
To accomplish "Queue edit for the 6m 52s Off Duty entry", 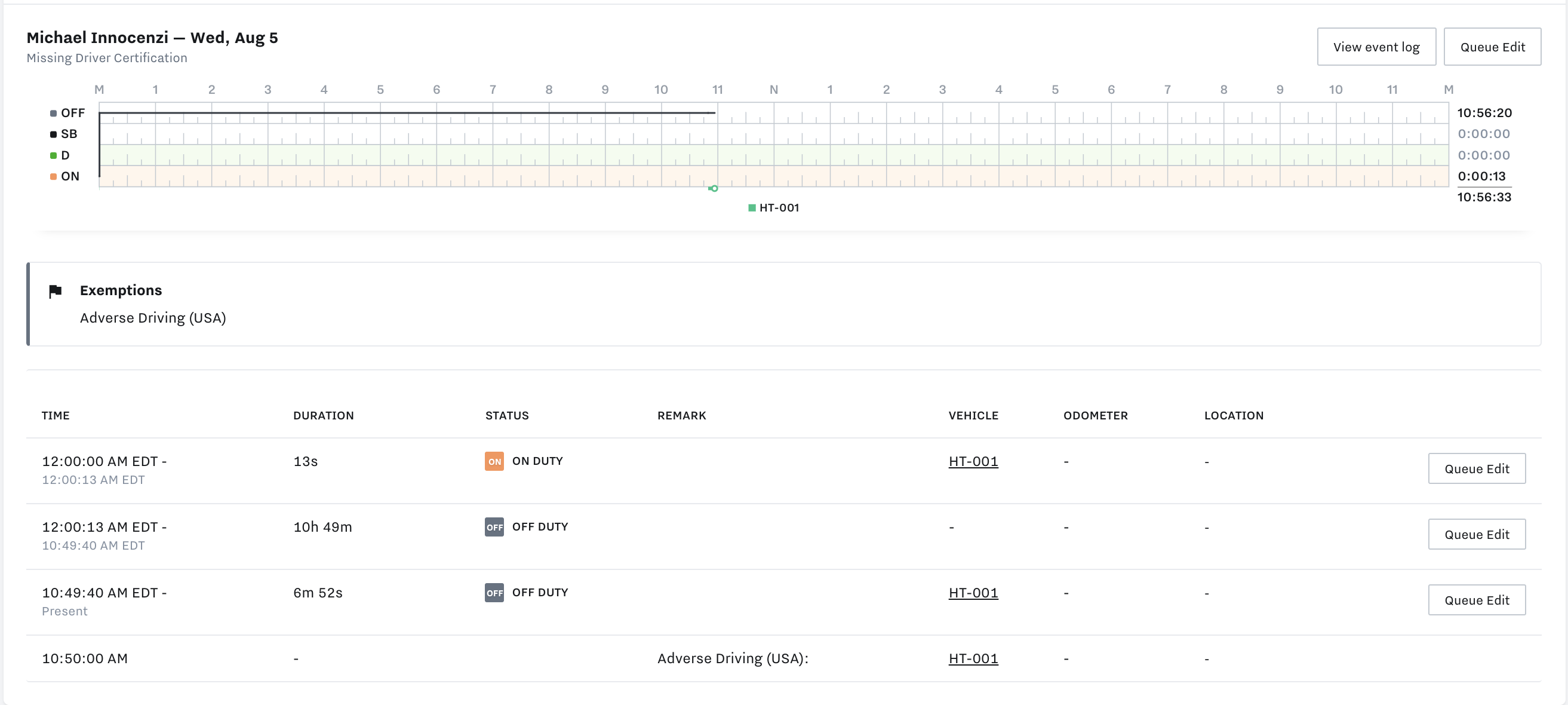I will 1476,600.
